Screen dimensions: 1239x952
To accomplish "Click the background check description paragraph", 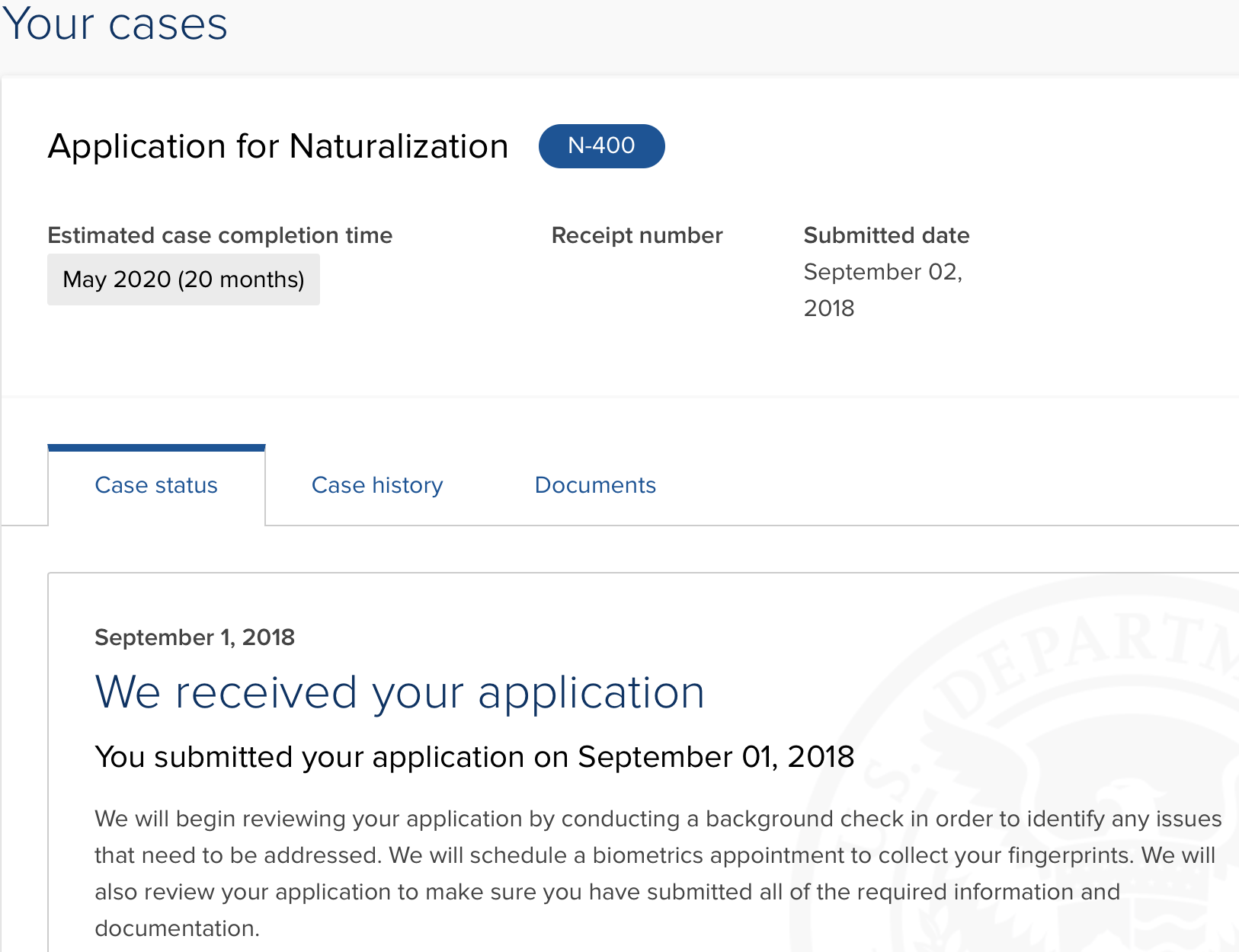I will coord(658,874).
